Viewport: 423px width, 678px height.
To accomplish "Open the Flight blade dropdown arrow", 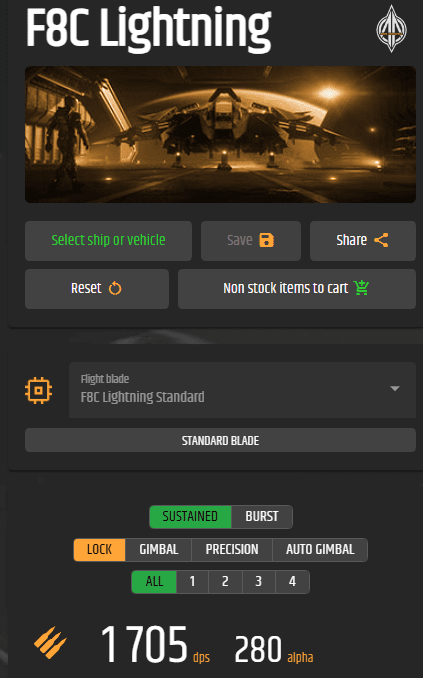I will pos(394,388).
